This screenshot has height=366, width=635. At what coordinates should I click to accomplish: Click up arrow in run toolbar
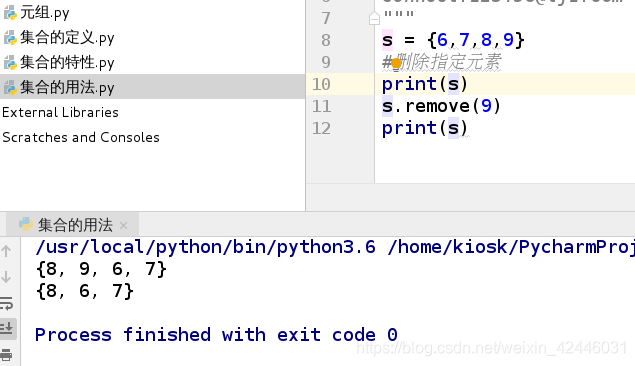click(x=6, y=251)
